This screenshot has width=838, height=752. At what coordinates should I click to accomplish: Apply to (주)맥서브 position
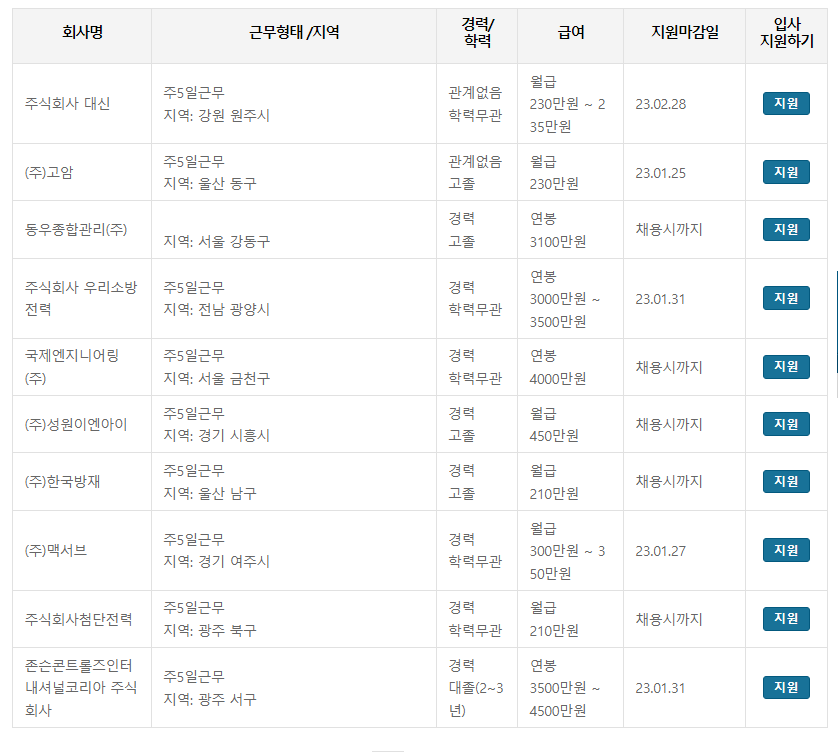(785, 549)
